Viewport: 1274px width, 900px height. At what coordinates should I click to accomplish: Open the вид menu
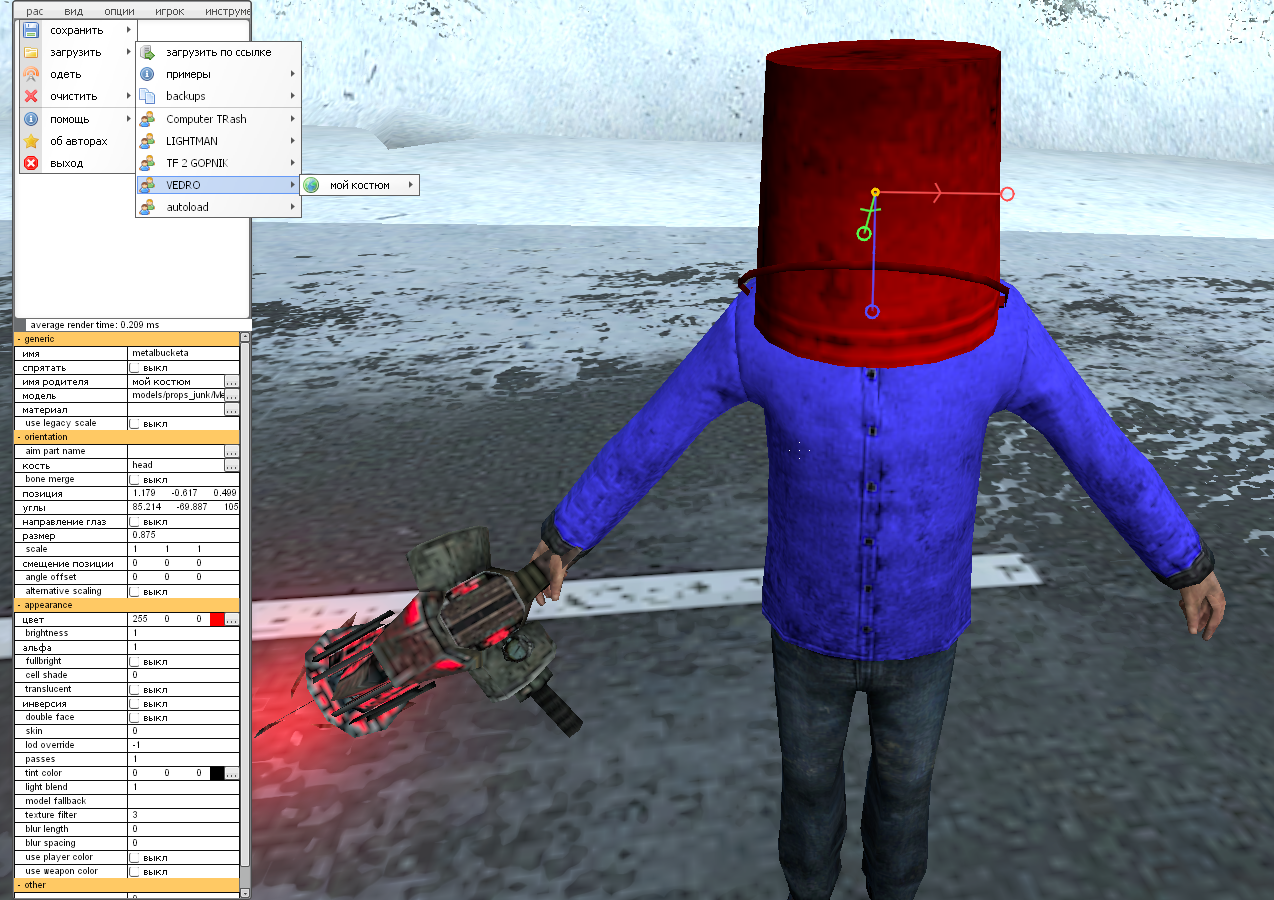(x=73, y=12)
